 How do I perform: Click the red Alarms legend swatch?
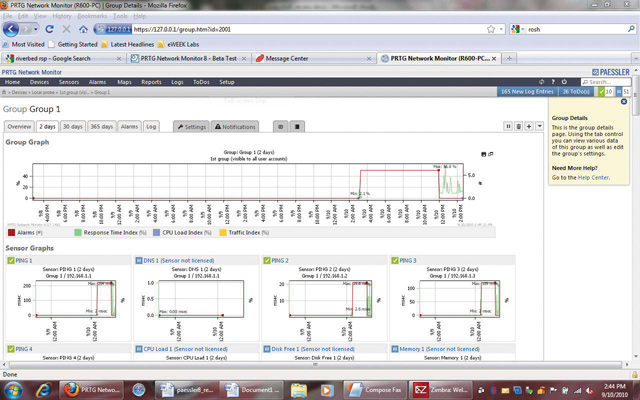click(x=11, y=233)
